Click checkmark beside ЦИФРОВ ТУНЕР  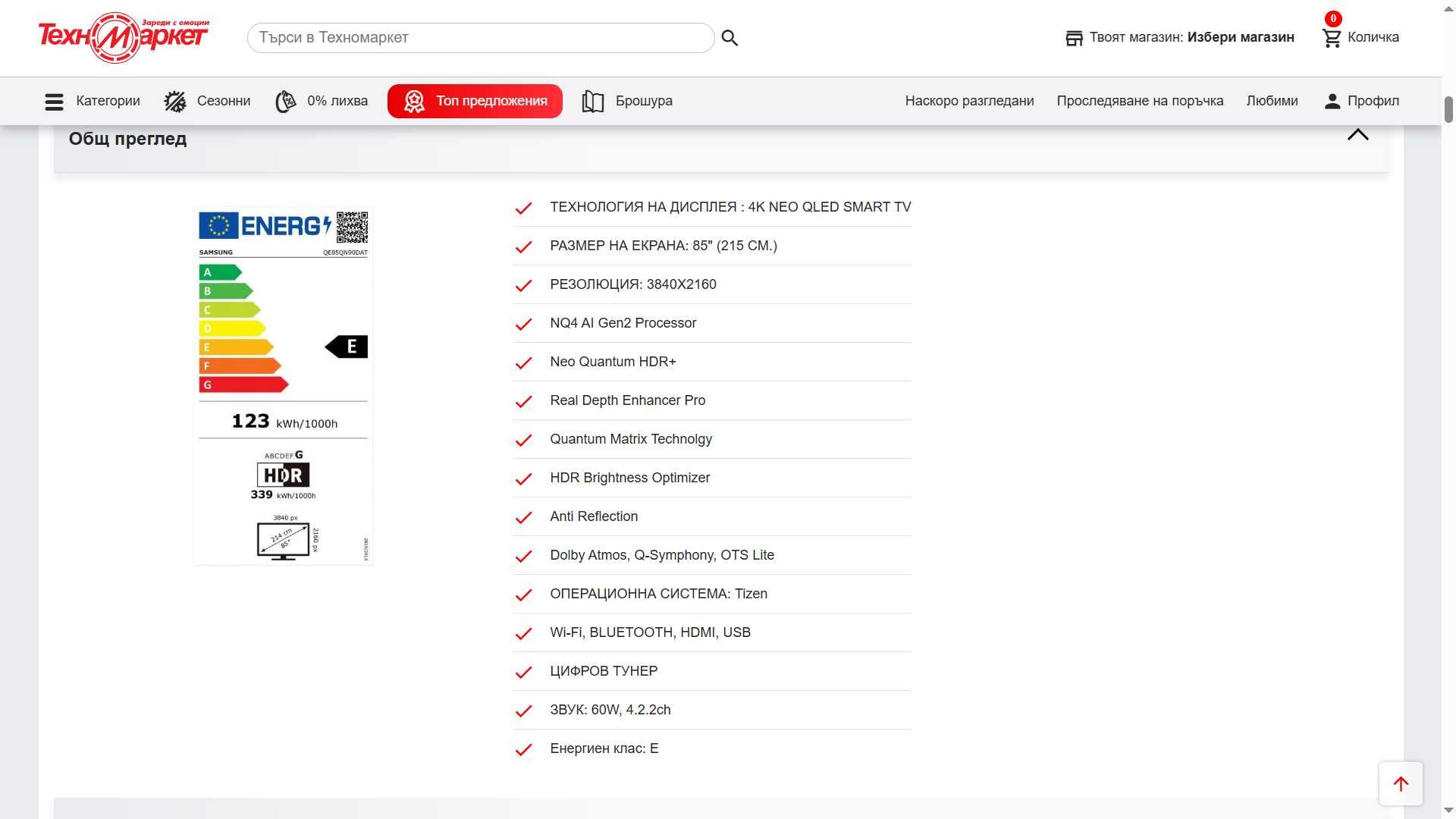(523, 673)
